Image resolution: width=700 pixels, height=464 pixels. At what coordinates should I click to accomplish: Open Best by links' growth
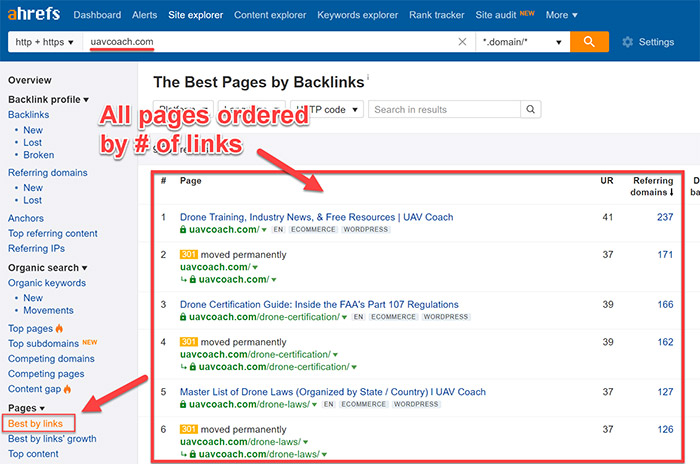tap(52, 439)
